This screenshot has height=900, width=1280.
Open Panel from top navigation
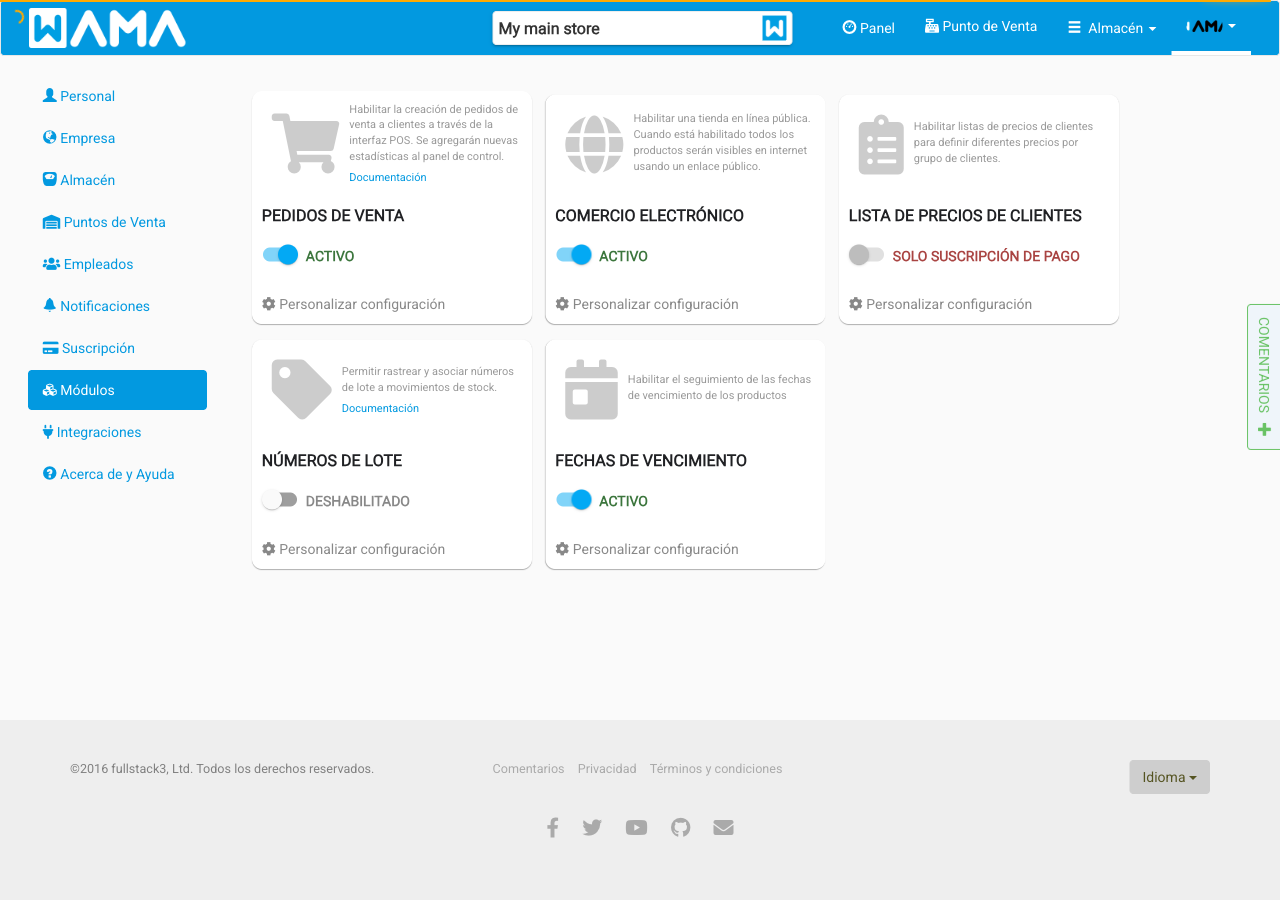click(x=869, y=28)
